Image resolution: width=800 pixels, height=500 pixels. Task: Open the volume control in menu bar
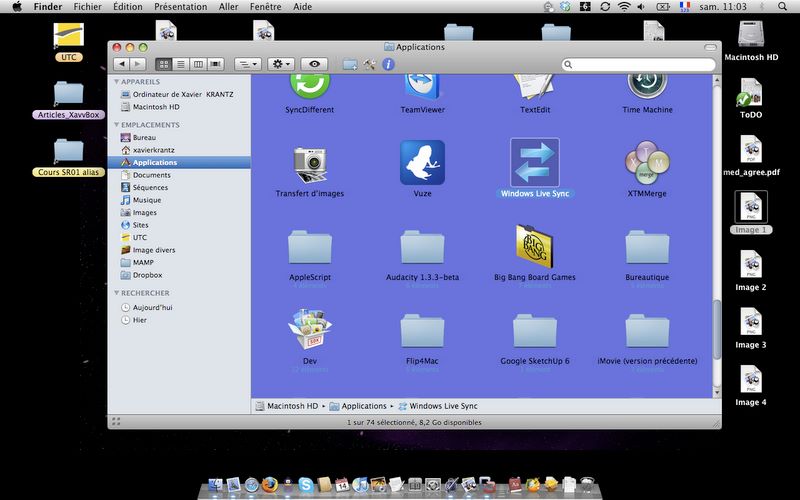coord(641,7)
